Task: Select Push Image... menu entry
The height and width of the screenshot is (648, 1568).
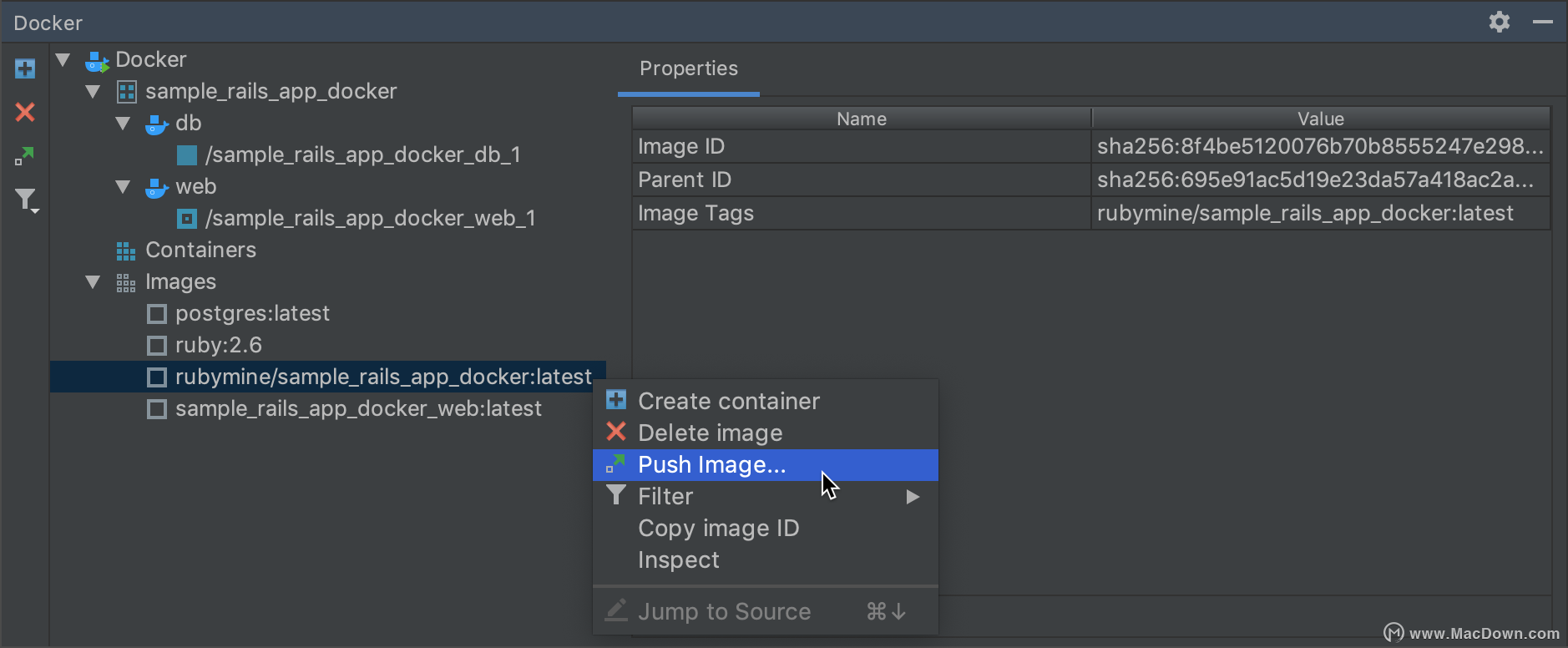Action: click(766, 465)
